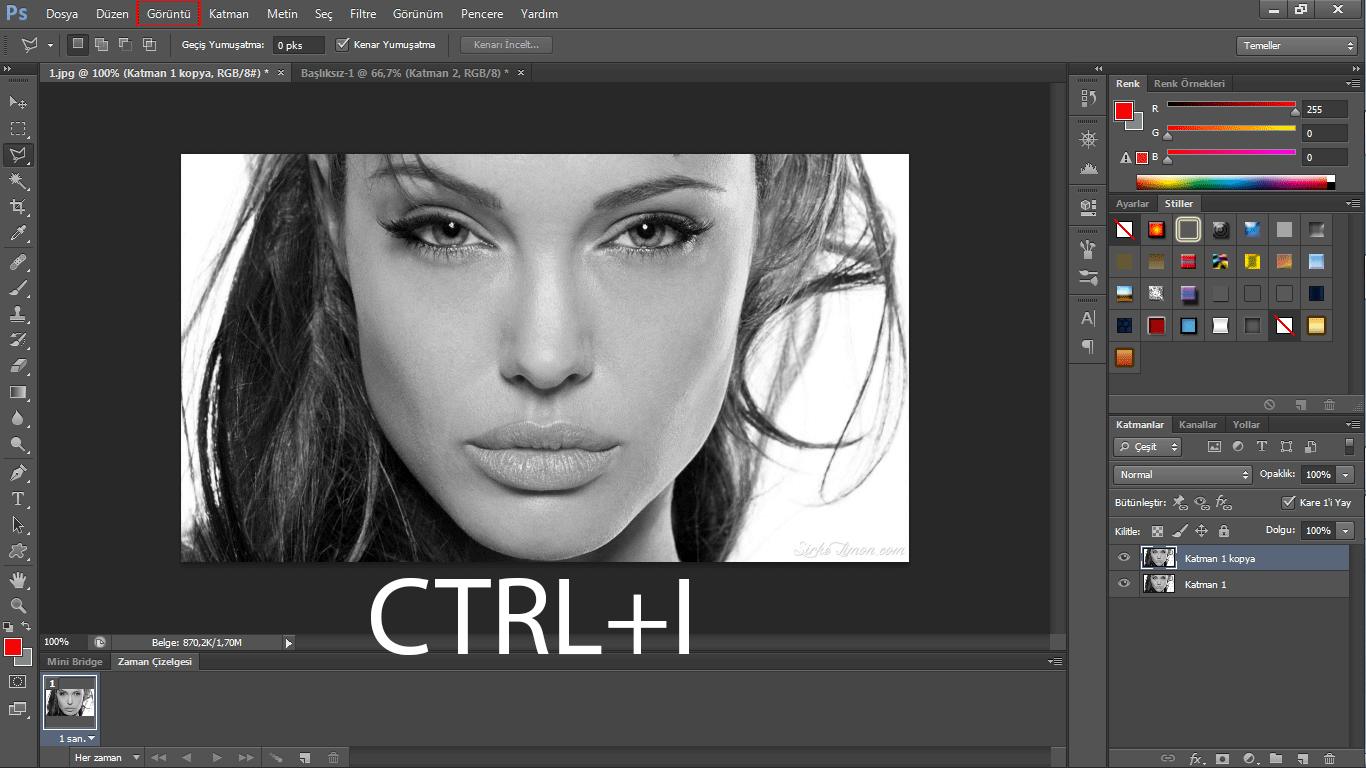Select the Zoom tool

pyautogui.click(x=18, y=605)
